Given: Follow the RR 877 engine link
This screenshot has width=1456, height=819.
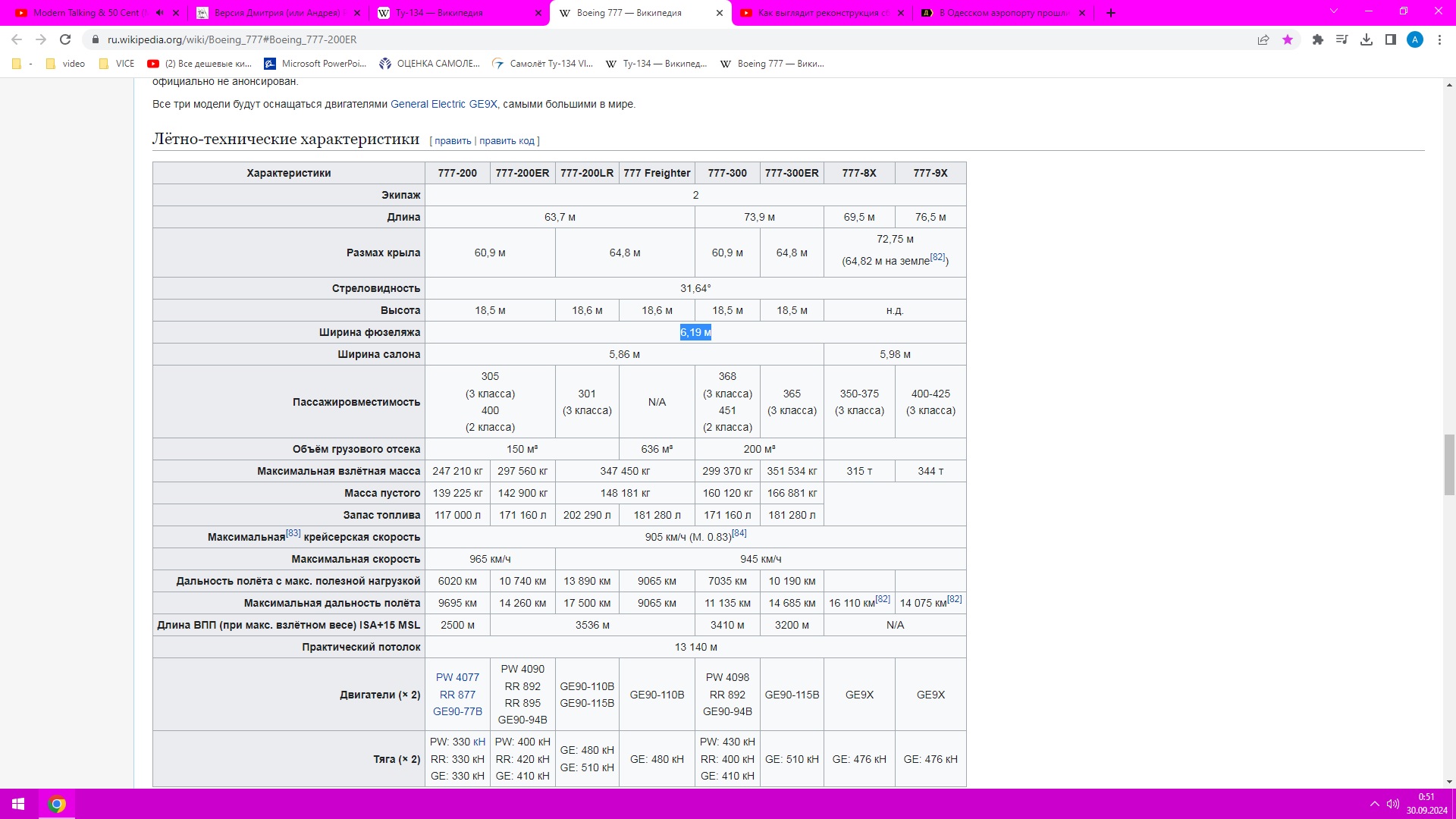Looking at the screenshot, I should (457, 695).
